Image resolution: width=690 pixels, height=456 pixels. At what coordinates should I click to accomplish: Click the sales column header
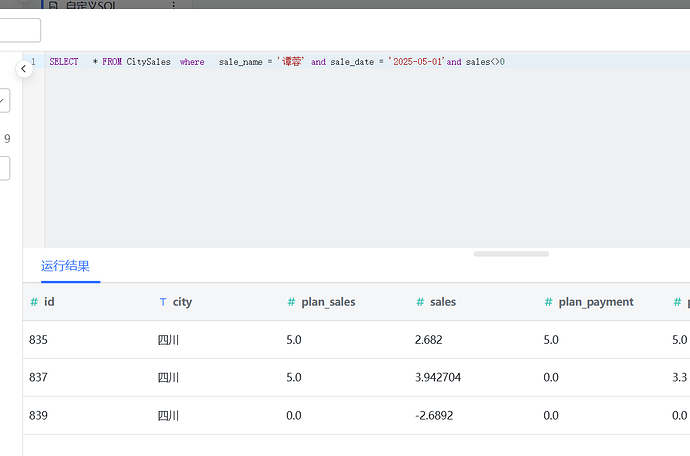(x=443, y=302)
